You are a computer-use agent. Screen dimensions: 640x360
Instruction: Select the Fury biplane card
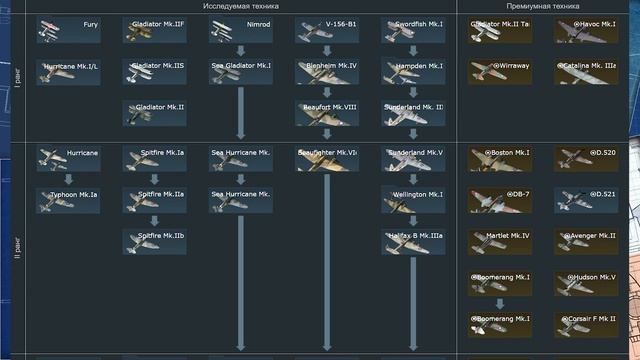point(69,30)
